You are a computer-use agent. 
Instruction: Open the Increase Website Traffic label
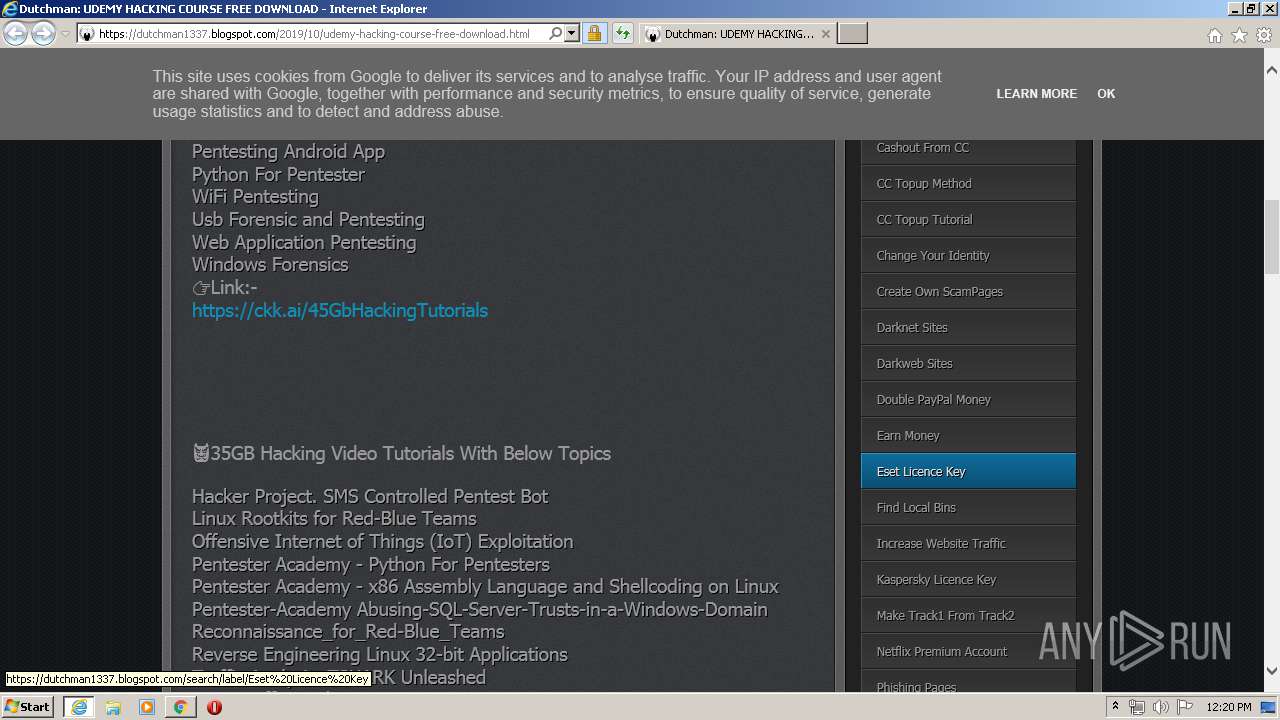pos(968,544)
